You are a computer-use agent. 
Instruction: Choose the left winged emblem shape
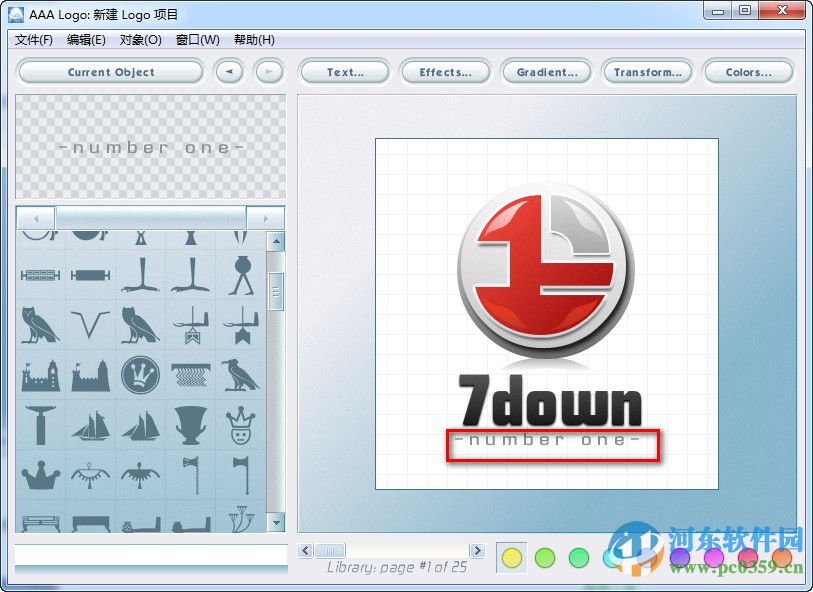coord(90,475)
